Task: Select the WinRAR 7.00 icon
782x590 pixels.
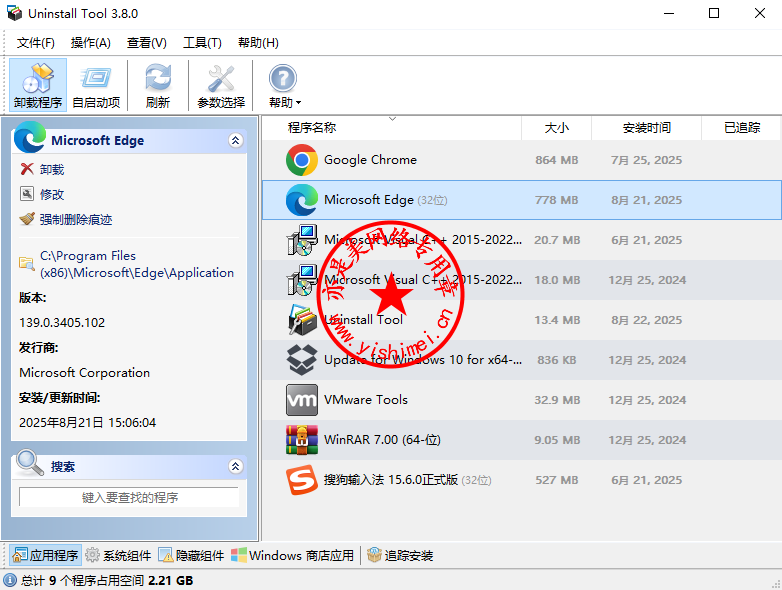Action: [302, 440]
